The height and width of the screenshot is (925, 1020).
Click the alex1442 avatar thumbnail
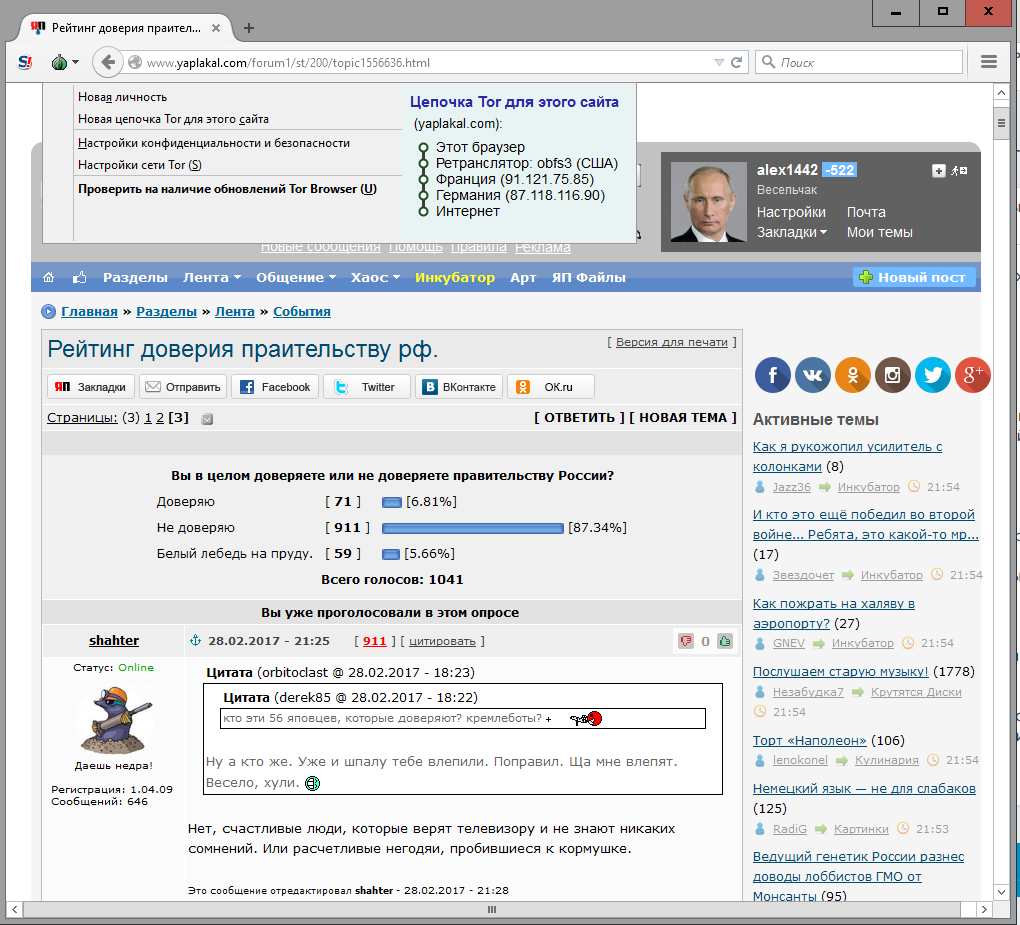708,202
